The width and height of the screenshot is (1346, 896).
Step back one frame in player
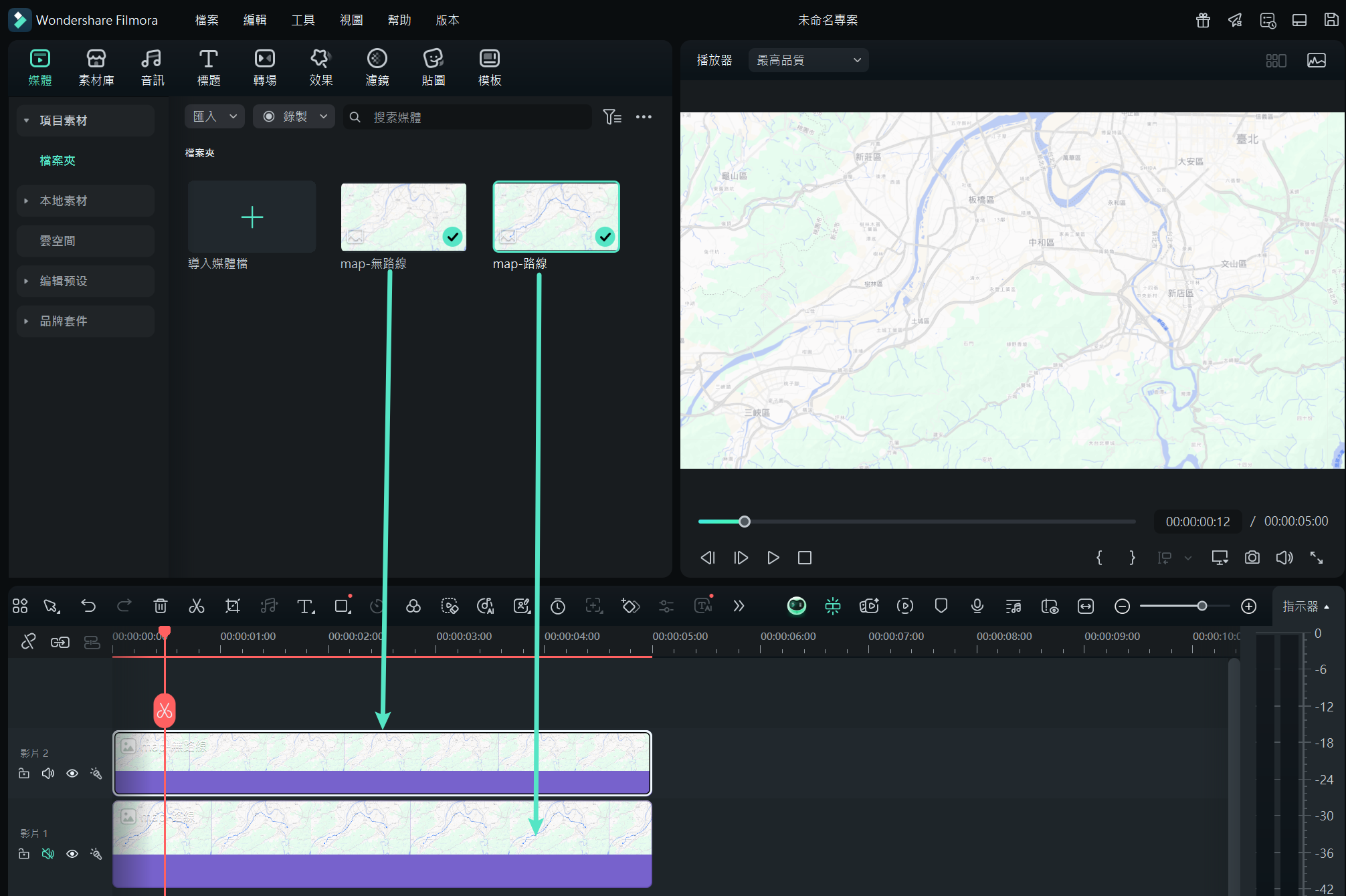[x=708, y=558]
